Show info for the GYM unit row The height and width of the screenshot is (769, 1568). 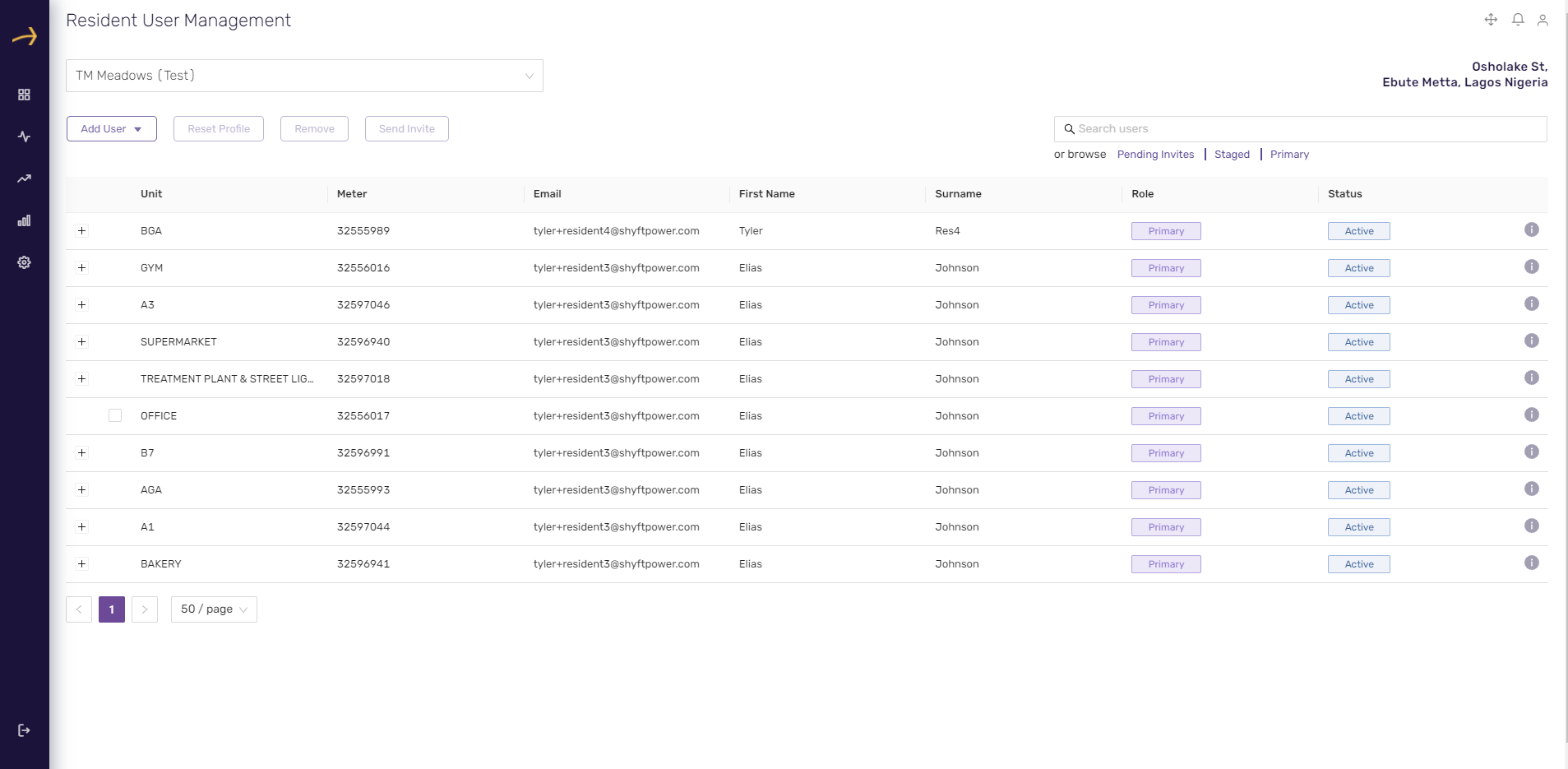point(1532,266)
